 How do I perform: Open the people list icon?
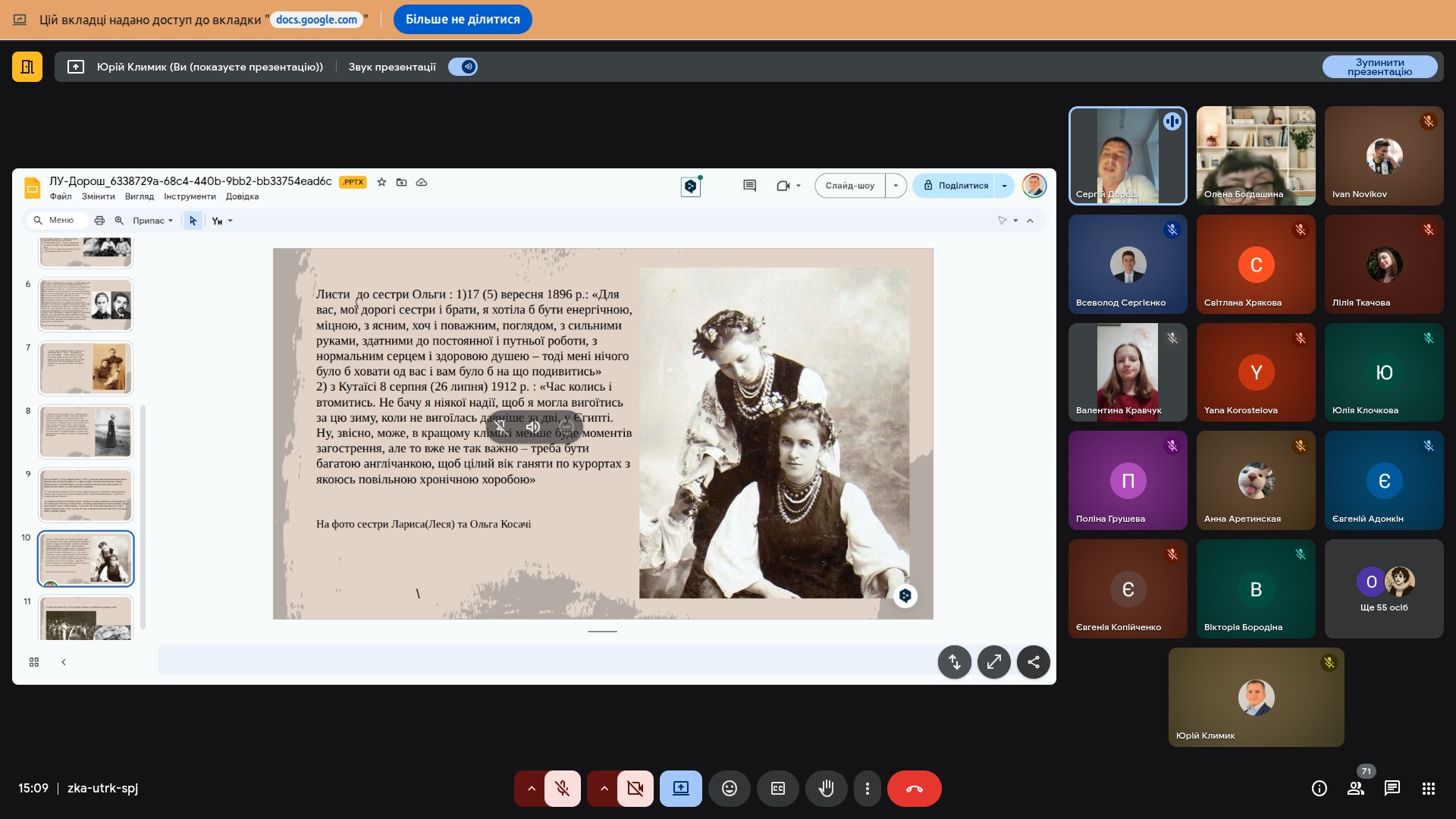1356,789
